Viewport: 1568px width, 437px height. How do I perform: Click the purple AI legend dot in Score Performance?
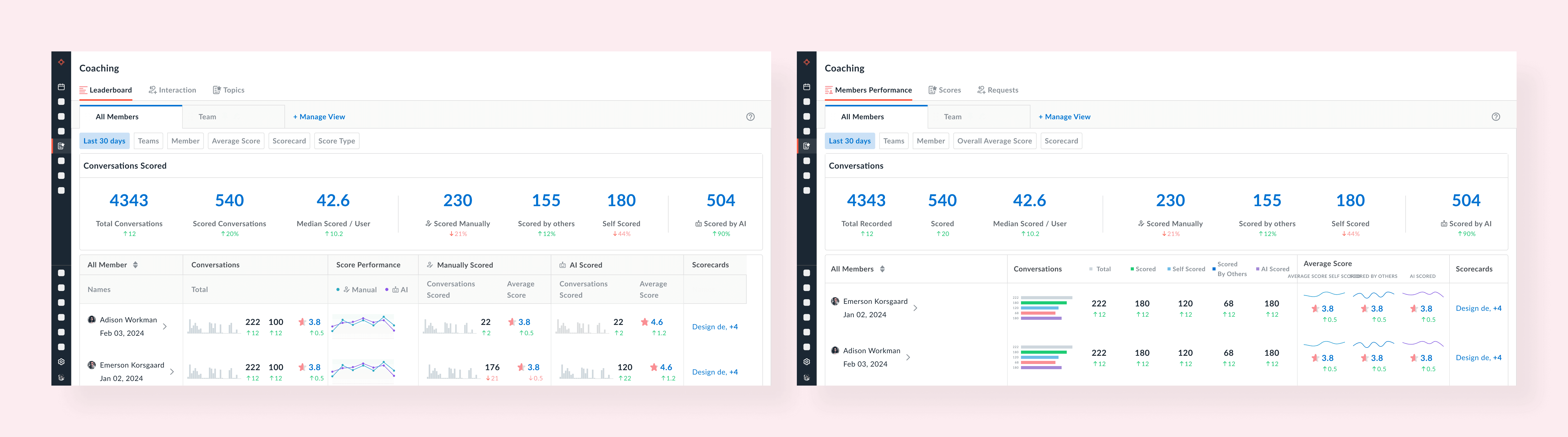387,290
